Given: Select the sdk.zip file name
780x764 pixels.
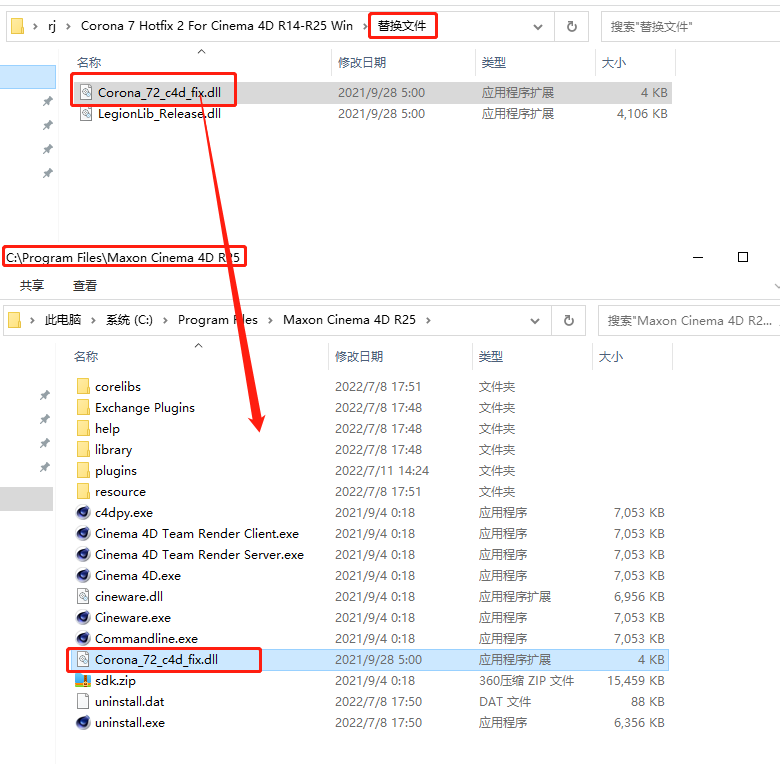Looking at the screenshot, I should click(x=115, y=680).
